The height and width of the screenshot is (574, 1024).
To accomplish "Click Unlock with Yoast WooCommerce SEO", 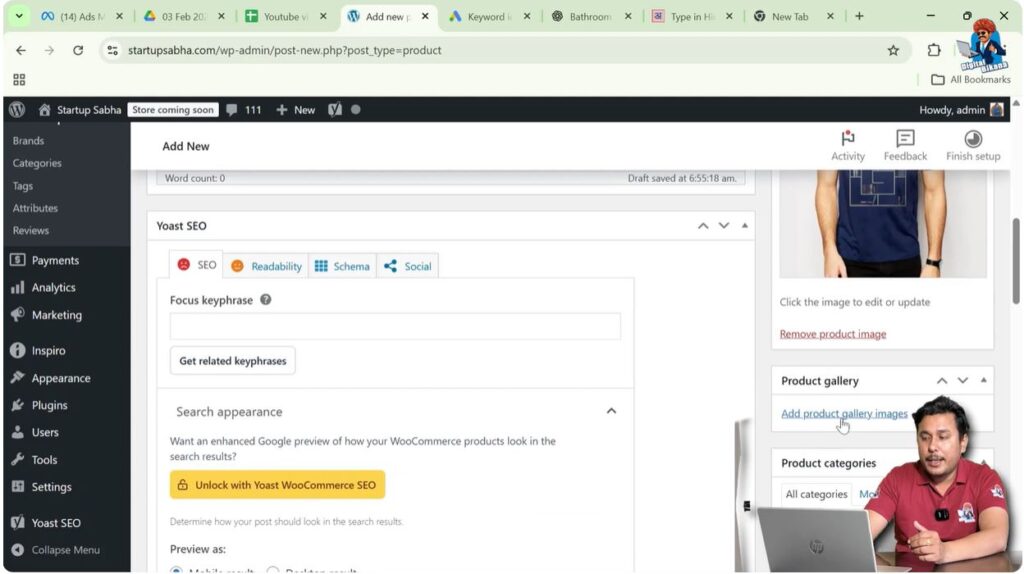I will [278, 485].
